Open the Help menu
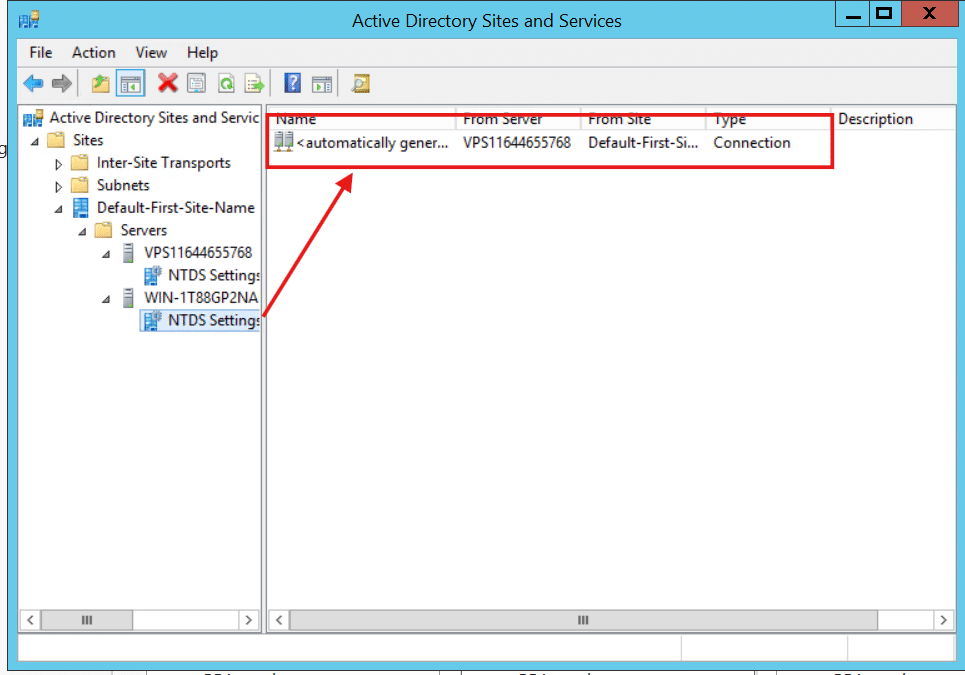 coord(202,53)
